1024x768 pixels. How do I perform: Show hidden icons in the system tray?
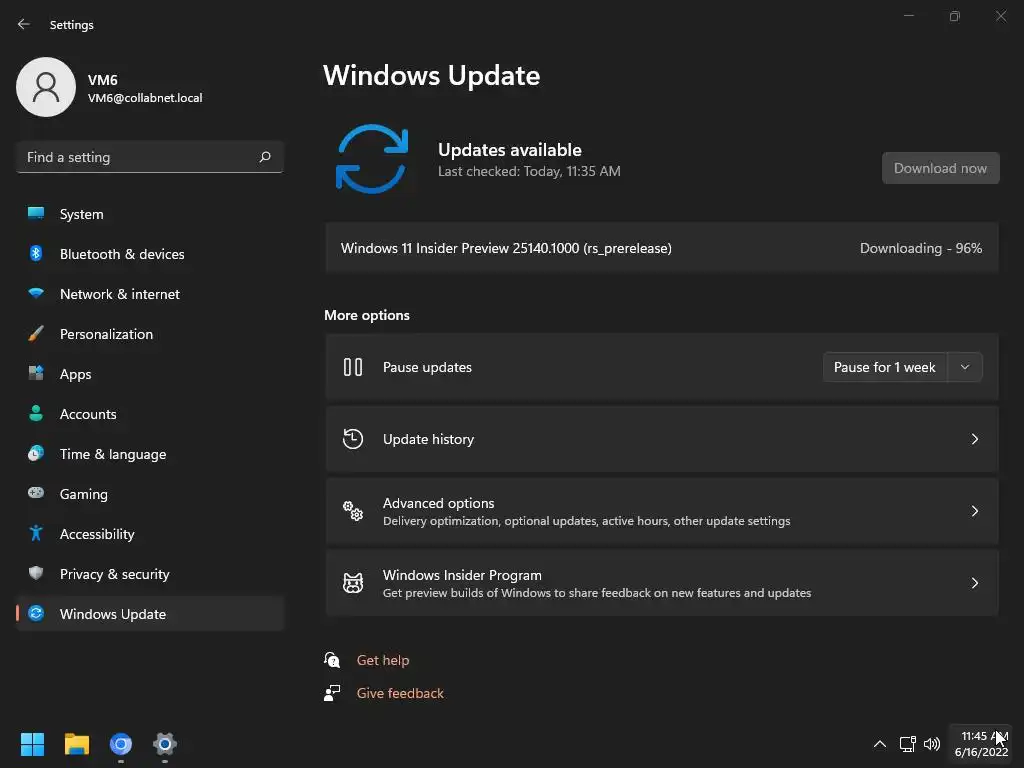pyautogui.click(x=880, y=744)
